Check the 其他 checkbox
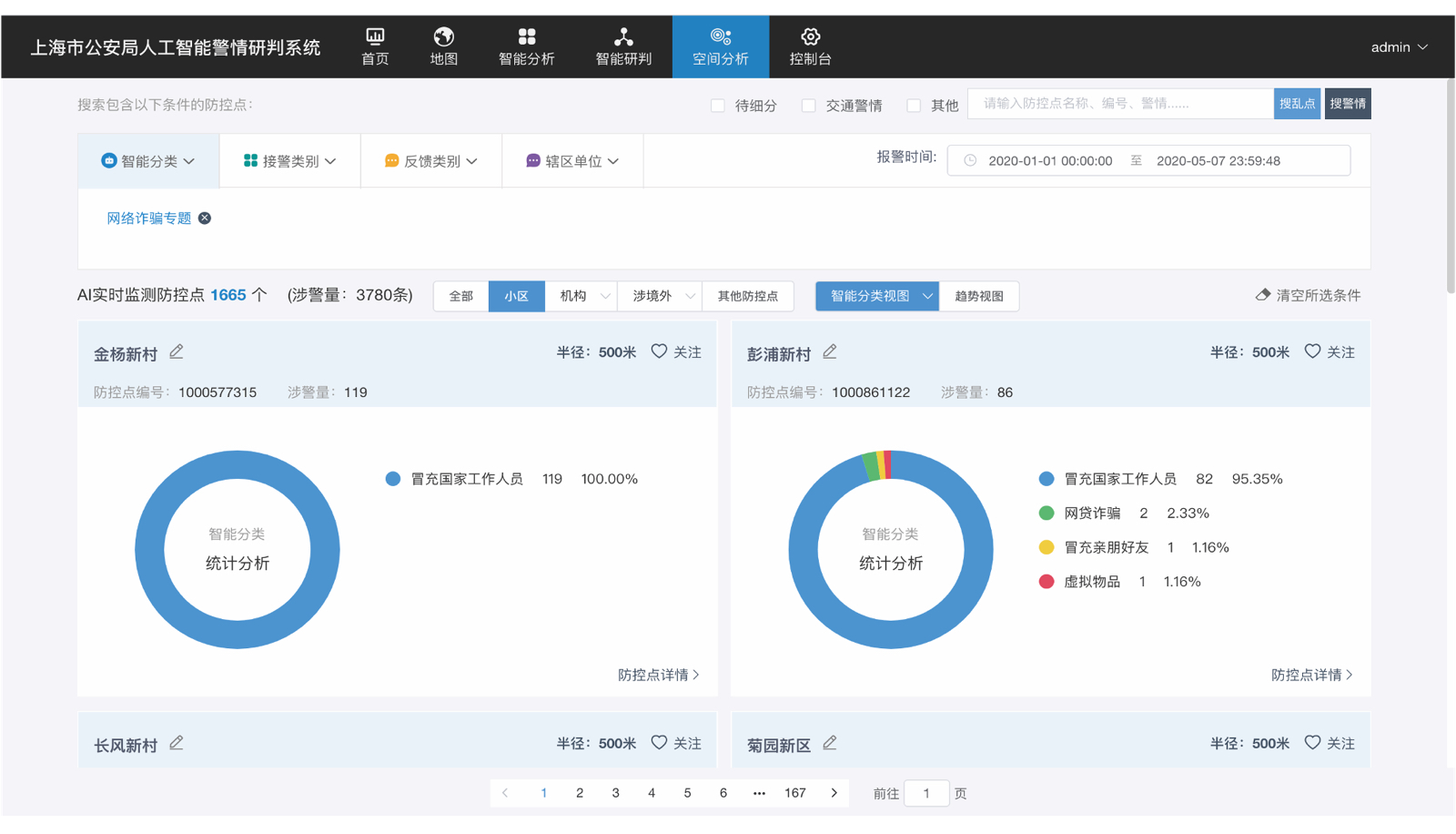Viewport: 1456px width, 834px height. coord(914,106)
